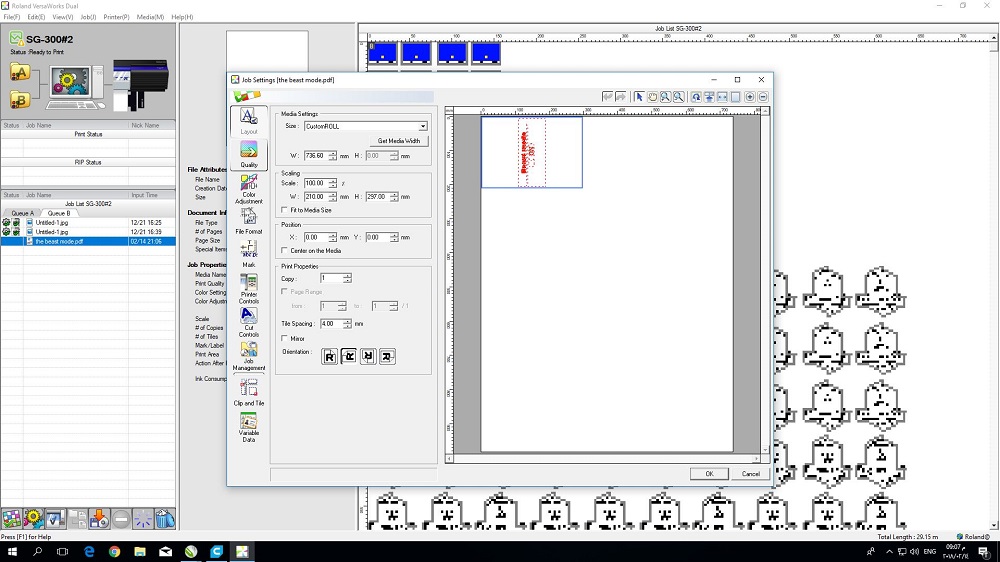
Task: Open the Job menu
Action: click(x=88, y=17)
